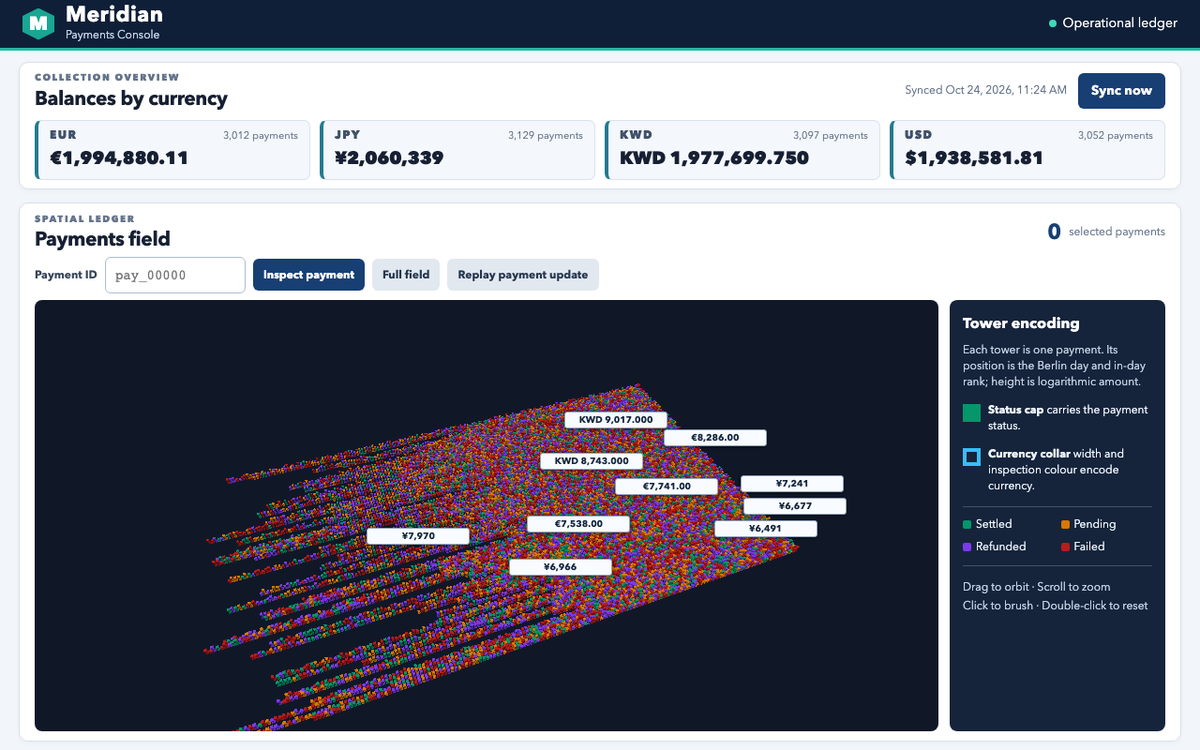Image resolution: width=1200 pixels, height=750 pixels.
Task: Click the green Operational ledger status dot
Action: tap(1053, 23)
